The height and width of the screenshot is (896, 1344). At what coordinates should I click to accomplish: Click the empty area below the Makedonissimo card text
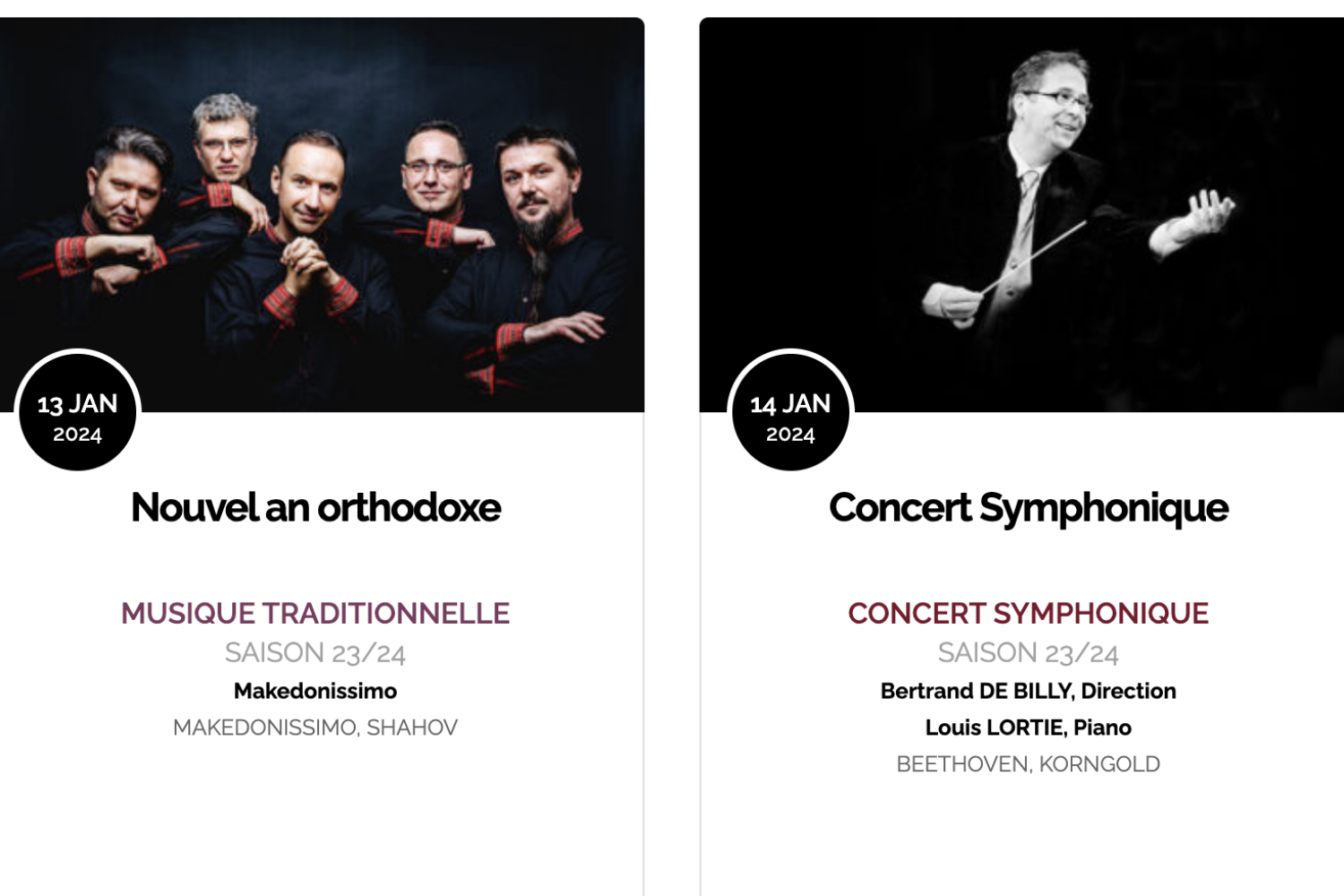315,824
